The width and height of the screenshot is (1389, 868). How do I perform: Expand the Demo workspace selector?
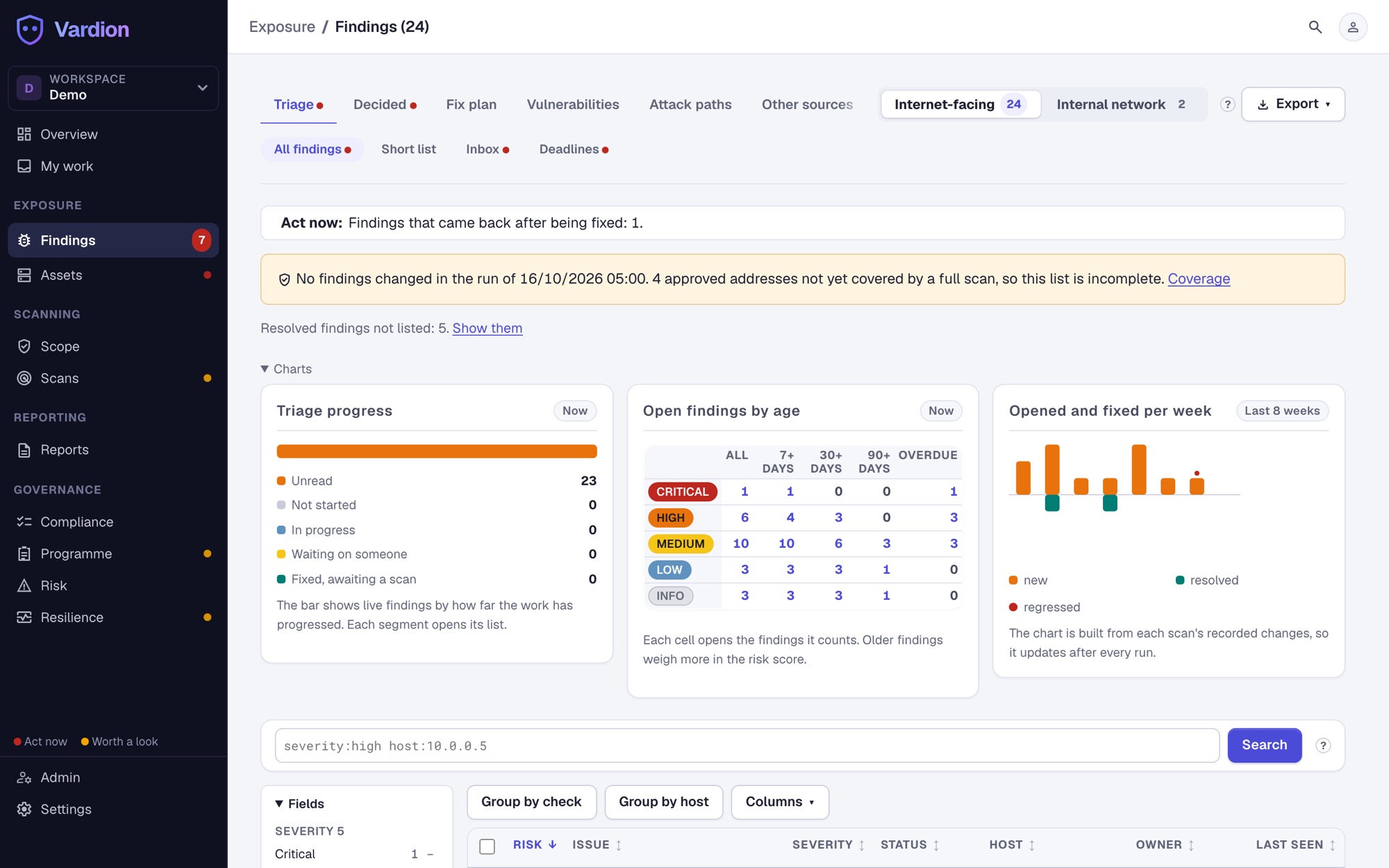[x=113, y=88]
